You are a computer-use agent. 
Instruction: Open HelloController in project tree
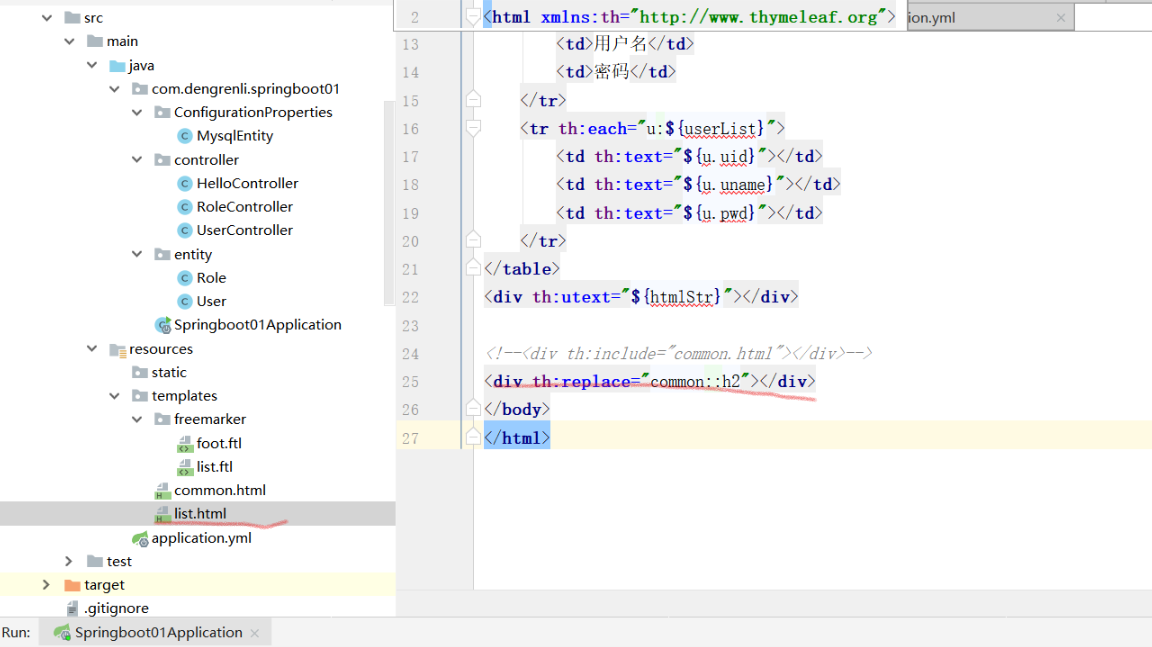[x=248, y=183]
